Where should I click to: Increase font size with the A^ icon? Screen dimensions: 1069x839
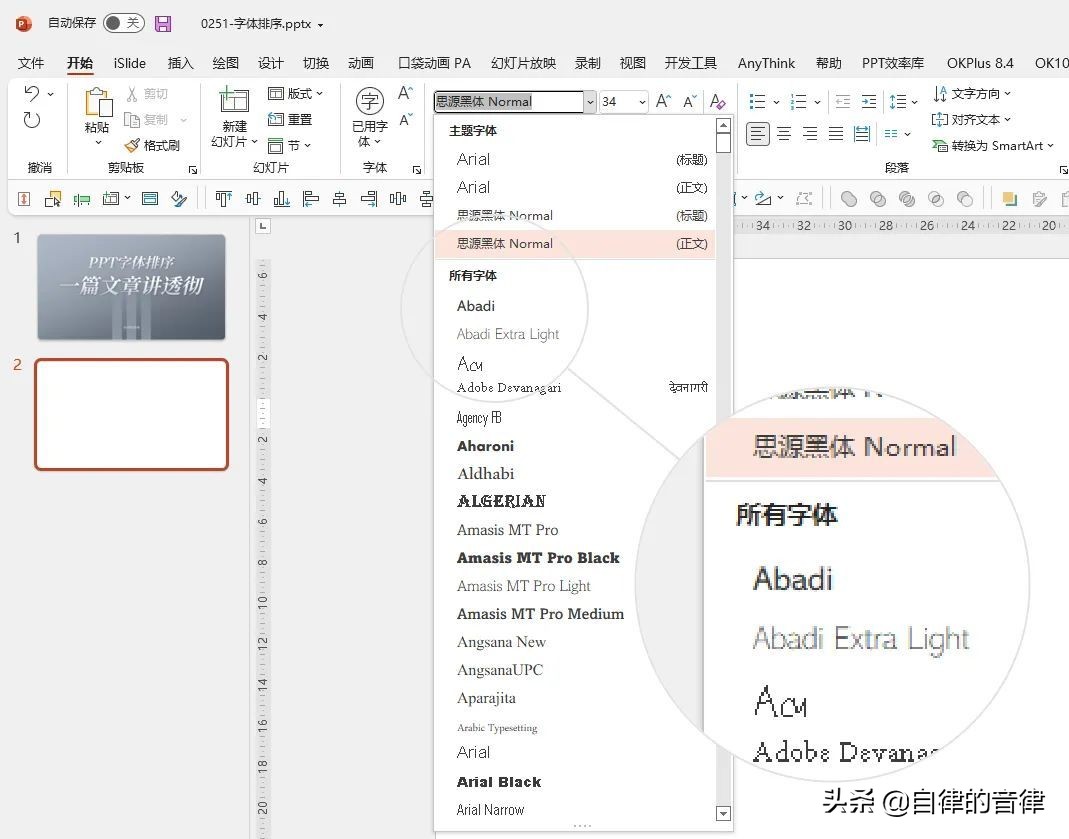[x=661, y=101]
